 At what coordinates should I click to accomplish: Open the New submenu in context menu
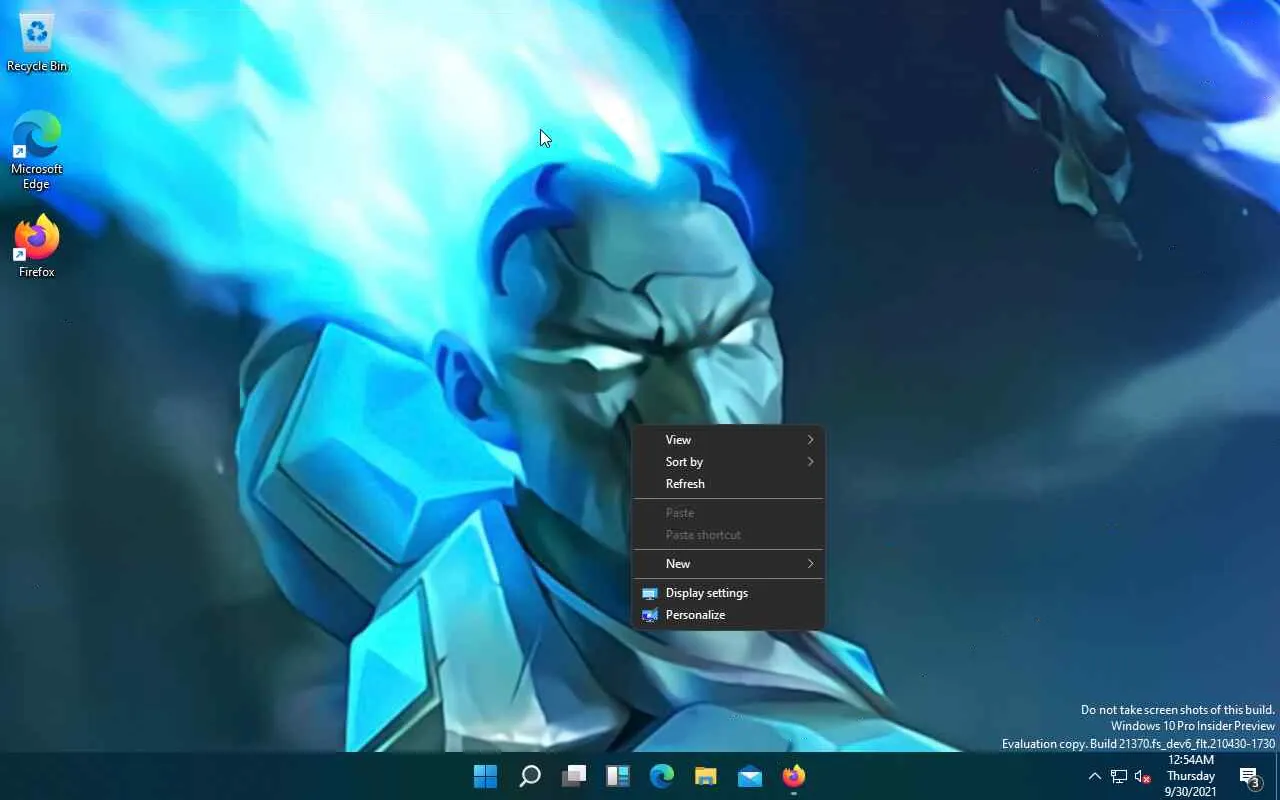pos(729,564)
